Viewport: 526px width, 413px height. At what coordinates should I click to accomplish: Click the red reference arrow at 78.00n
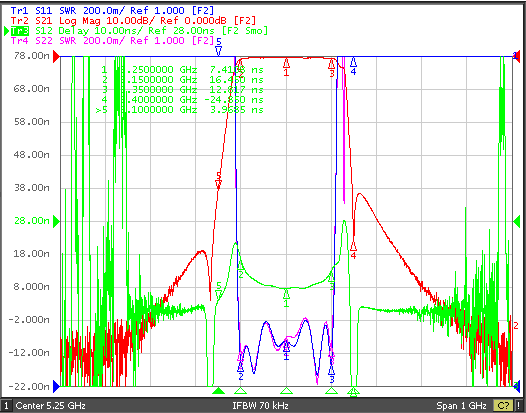(x=57, y=56)
